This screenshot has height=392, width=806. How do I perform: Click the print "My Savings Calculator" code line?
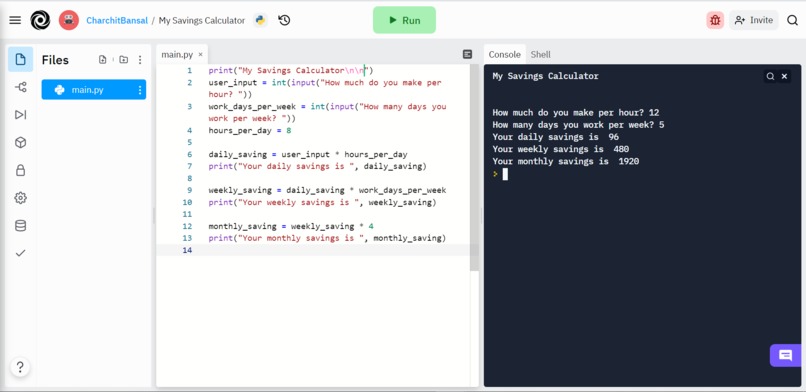click(x=291, y=71)
